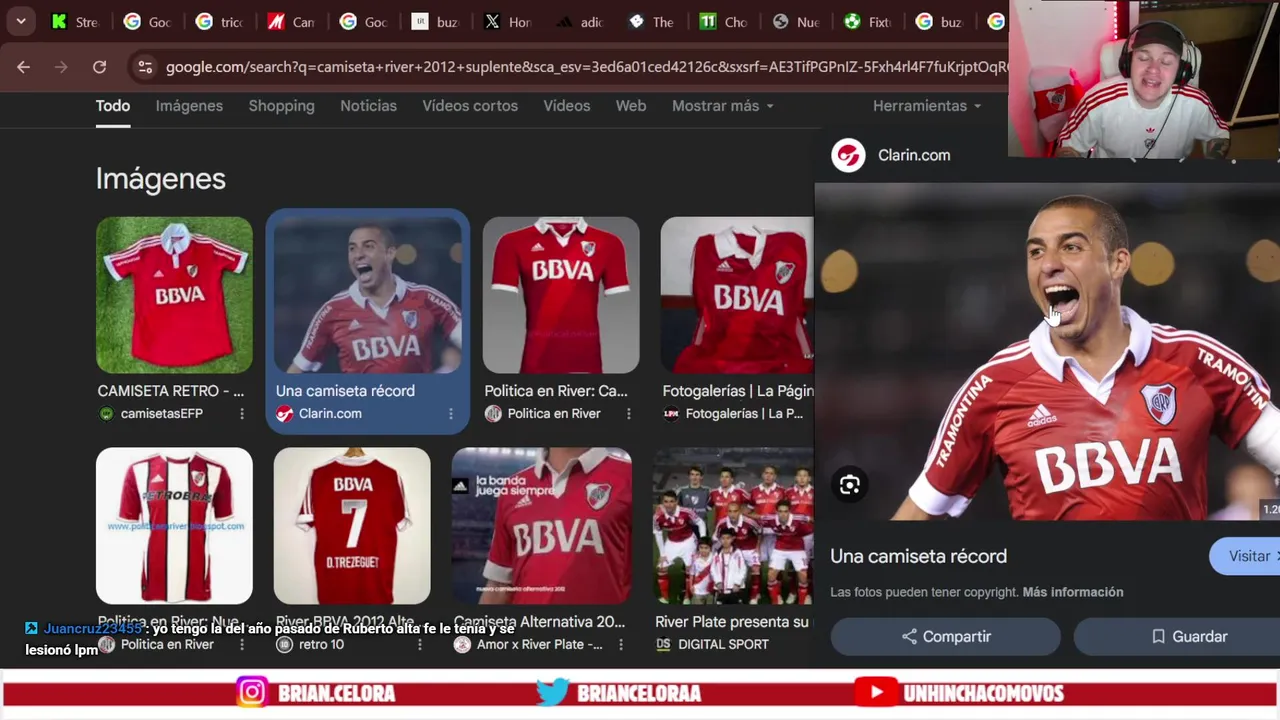Screen dimensions: 1280x720
Task: Click the camisetasEFP source favicon
Action: 106,414
